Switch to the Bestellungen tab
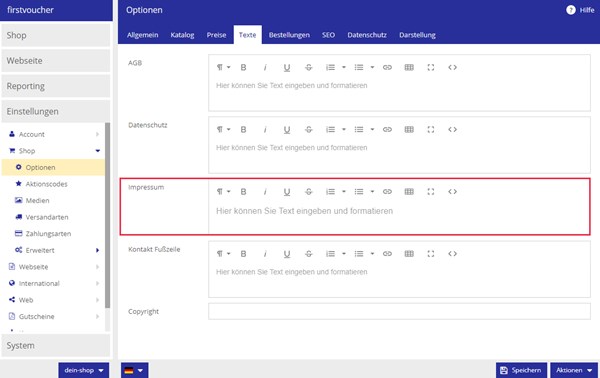 pyautogui.click(x=289, y=35)
